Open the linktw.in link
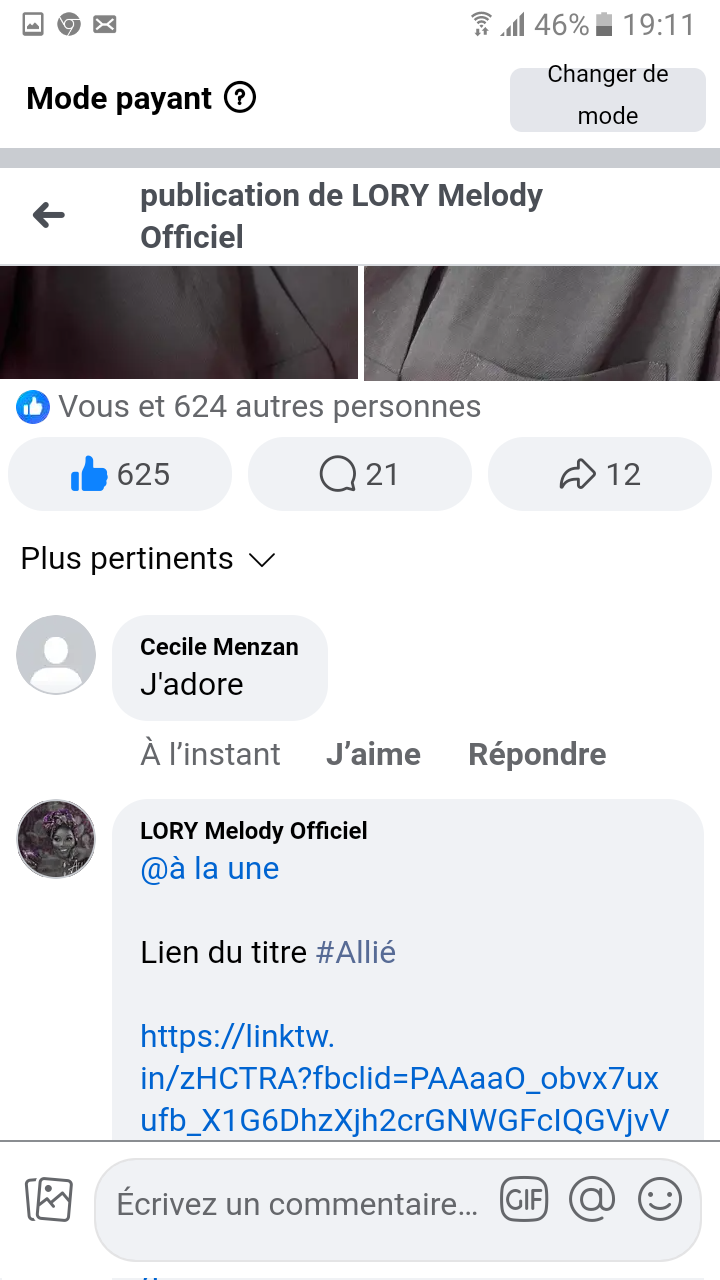This screenshot has width=720, height=1280. (x=400, y=1076)
